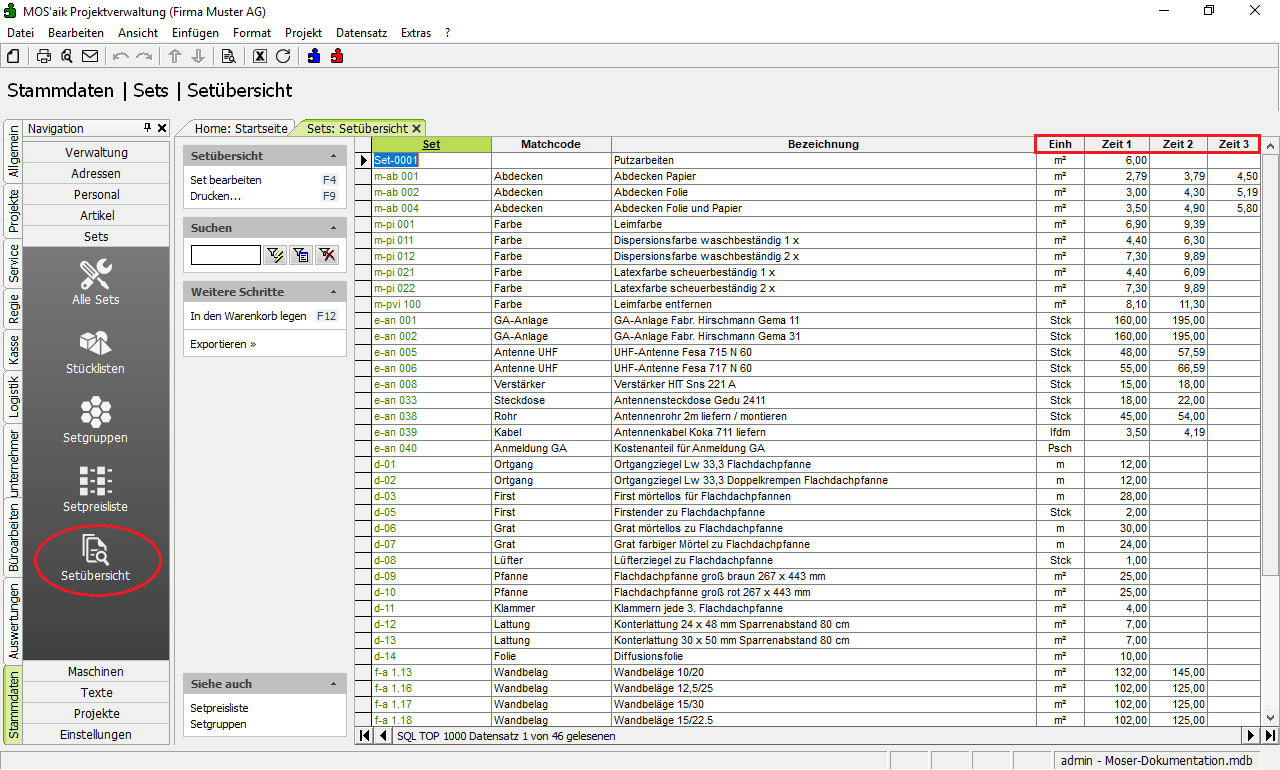
Task: Click in the Suchen text field
Action: pyautogui.click(x=225, y=255)
